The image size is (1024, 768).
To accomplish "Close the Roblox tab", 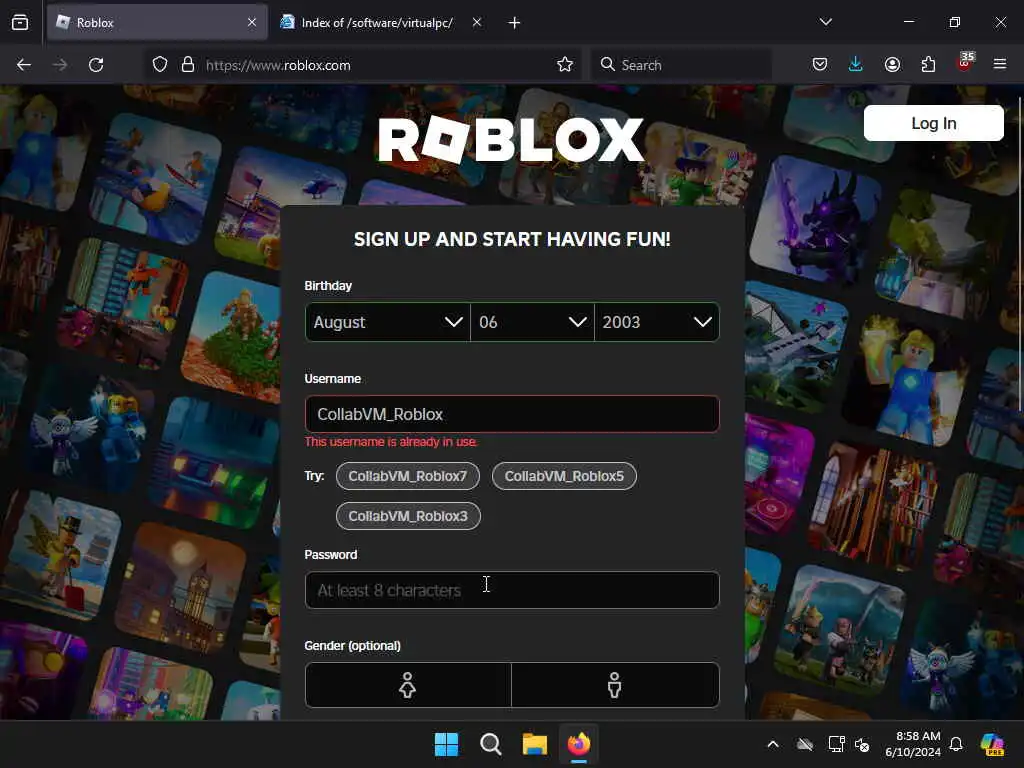I will pyautogui.click(x=252, y=22).
